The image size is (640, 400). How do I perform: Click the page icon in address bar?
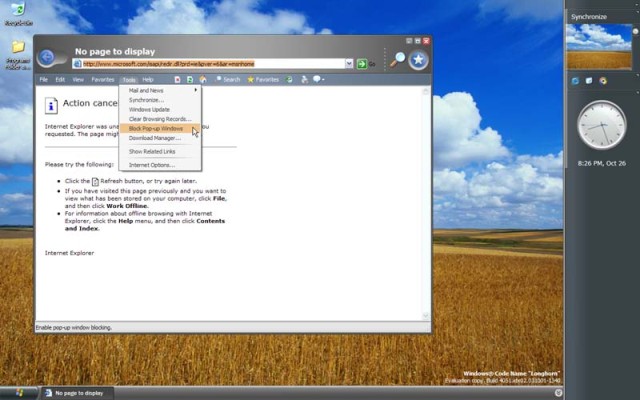click(77, 64)
